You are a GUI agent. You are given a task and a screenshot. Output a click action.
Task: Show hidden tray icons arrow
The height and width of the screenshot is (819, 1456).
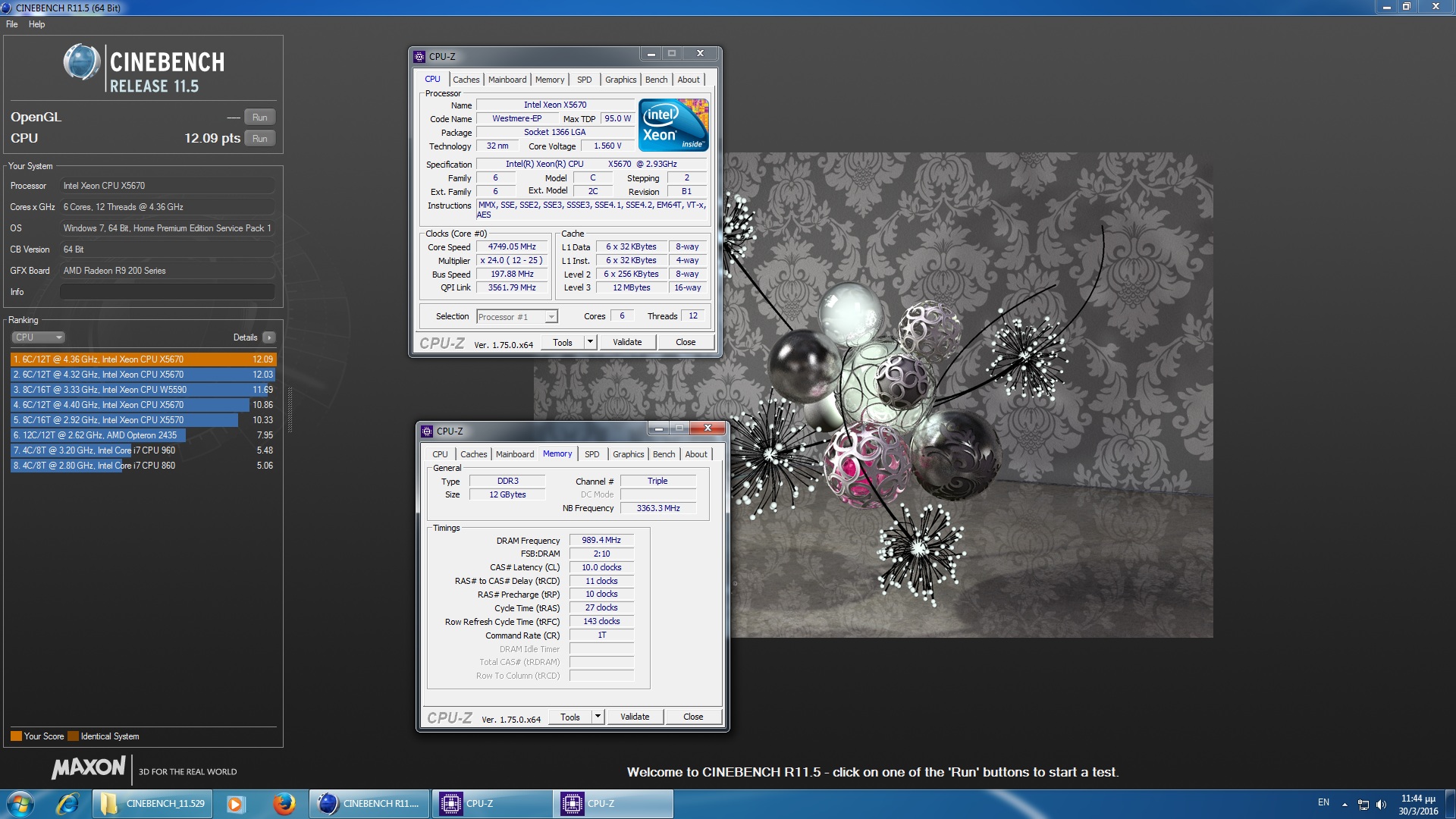(1345, 805)
